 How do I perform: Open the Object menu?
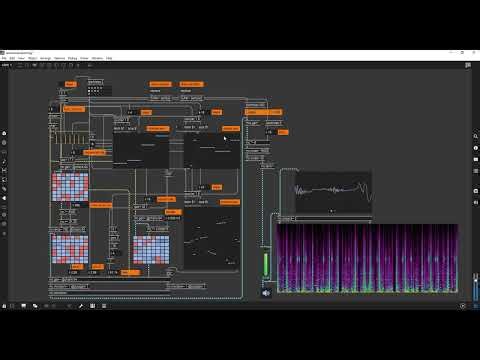33,58
